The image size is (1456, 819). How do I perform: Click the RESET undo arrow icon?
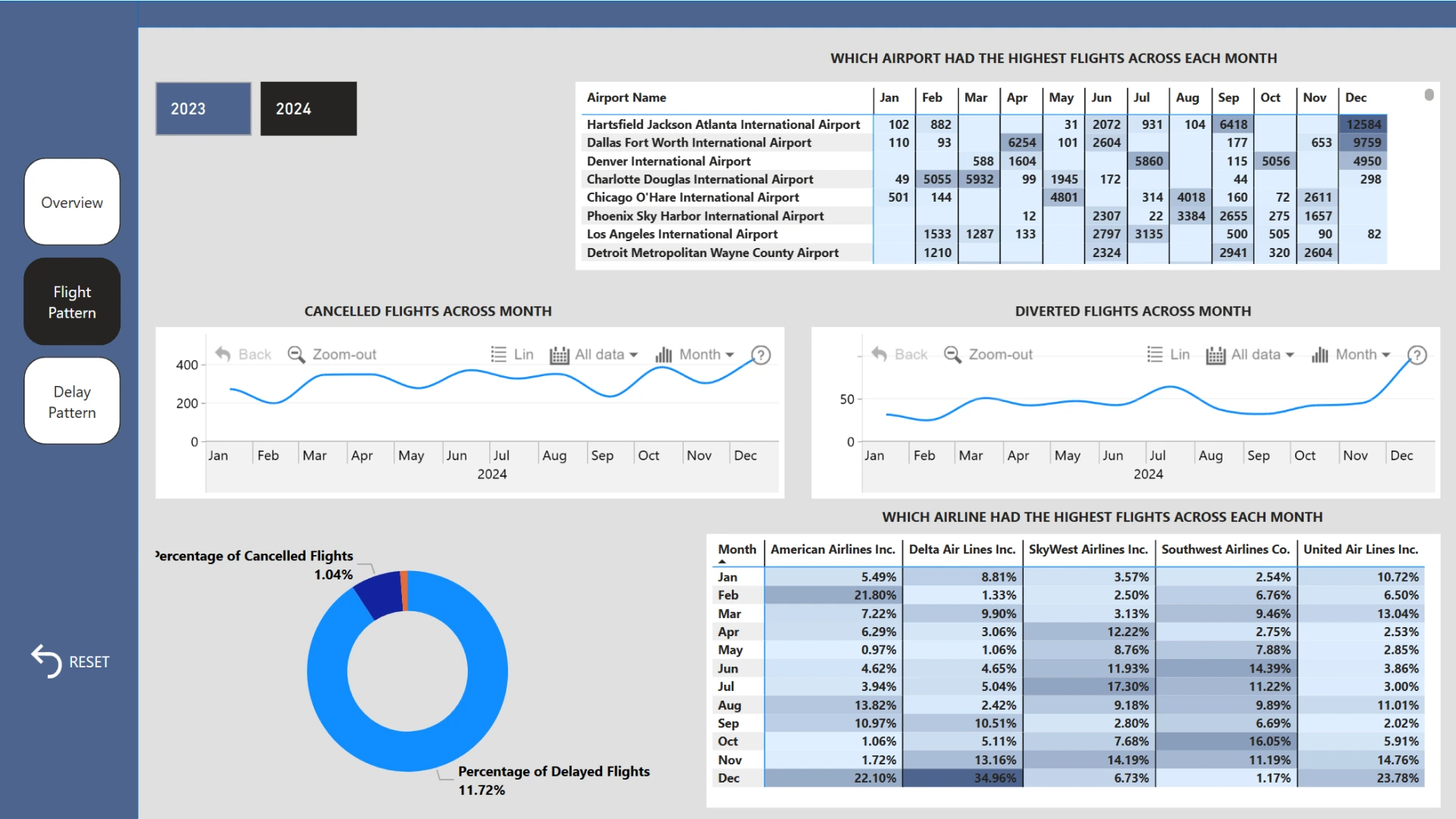point(46,661)
